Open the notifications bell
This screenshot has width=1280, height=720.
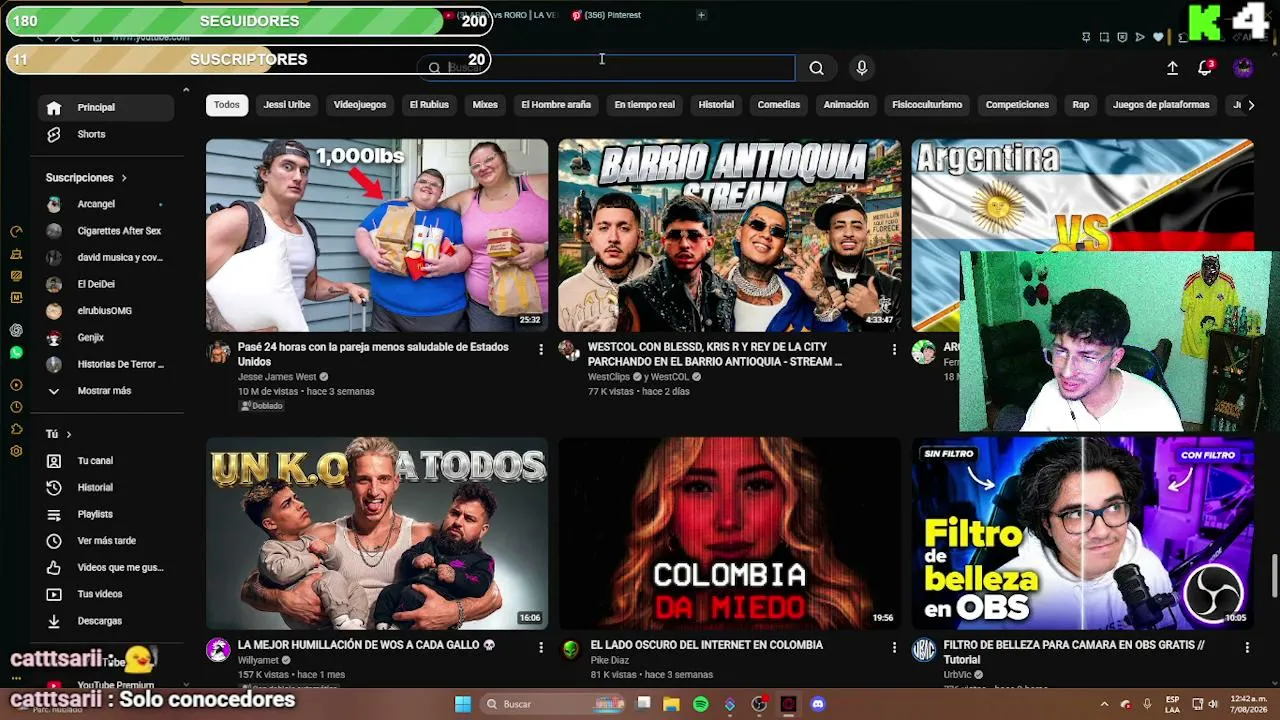pyautogui.click(x=1205, y=68)
